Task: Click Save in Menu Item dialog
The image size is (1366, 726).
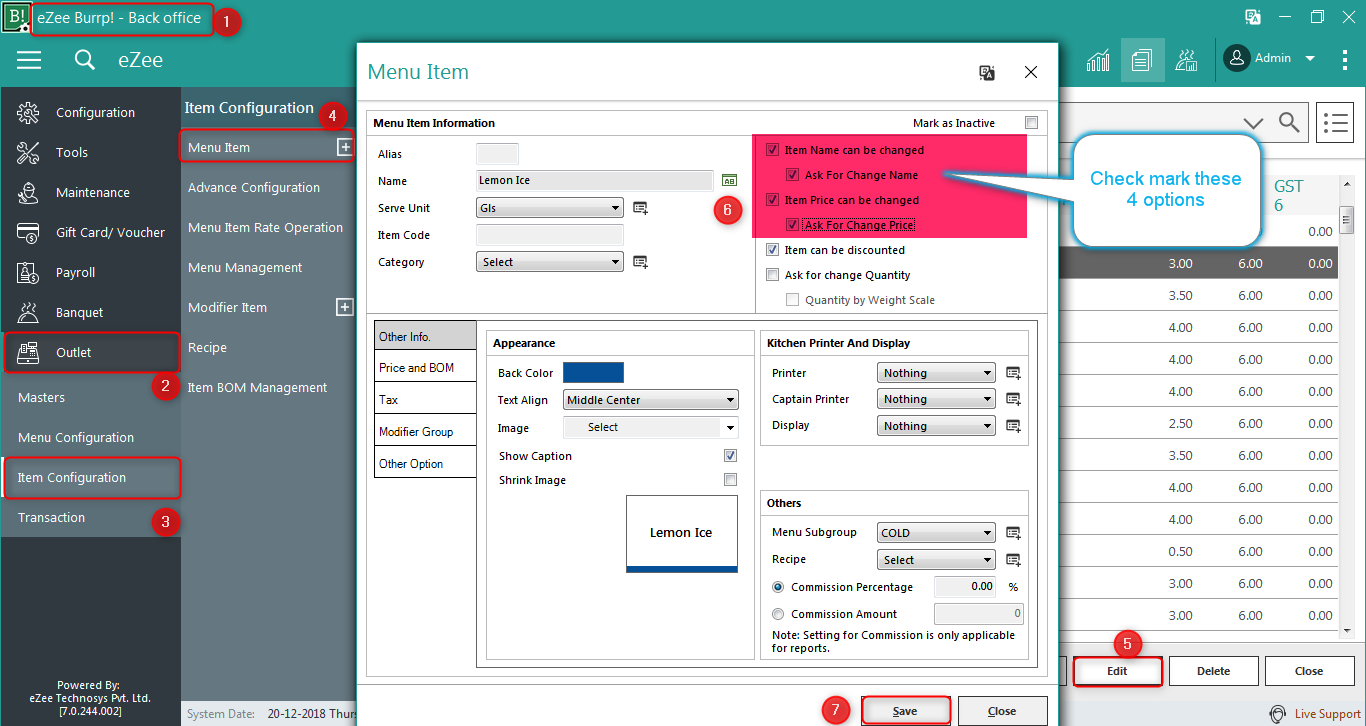Action: coord(905,711)
